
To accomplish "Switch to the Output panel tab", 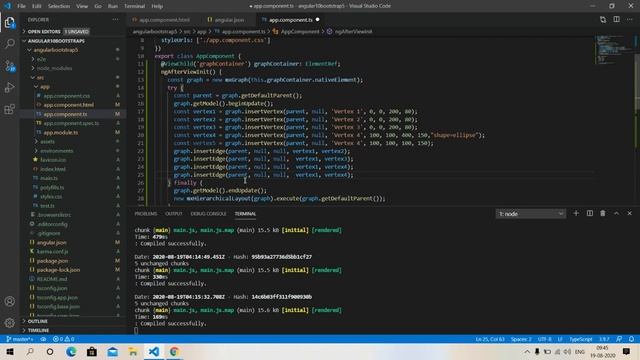I will [x=173, y=214].
